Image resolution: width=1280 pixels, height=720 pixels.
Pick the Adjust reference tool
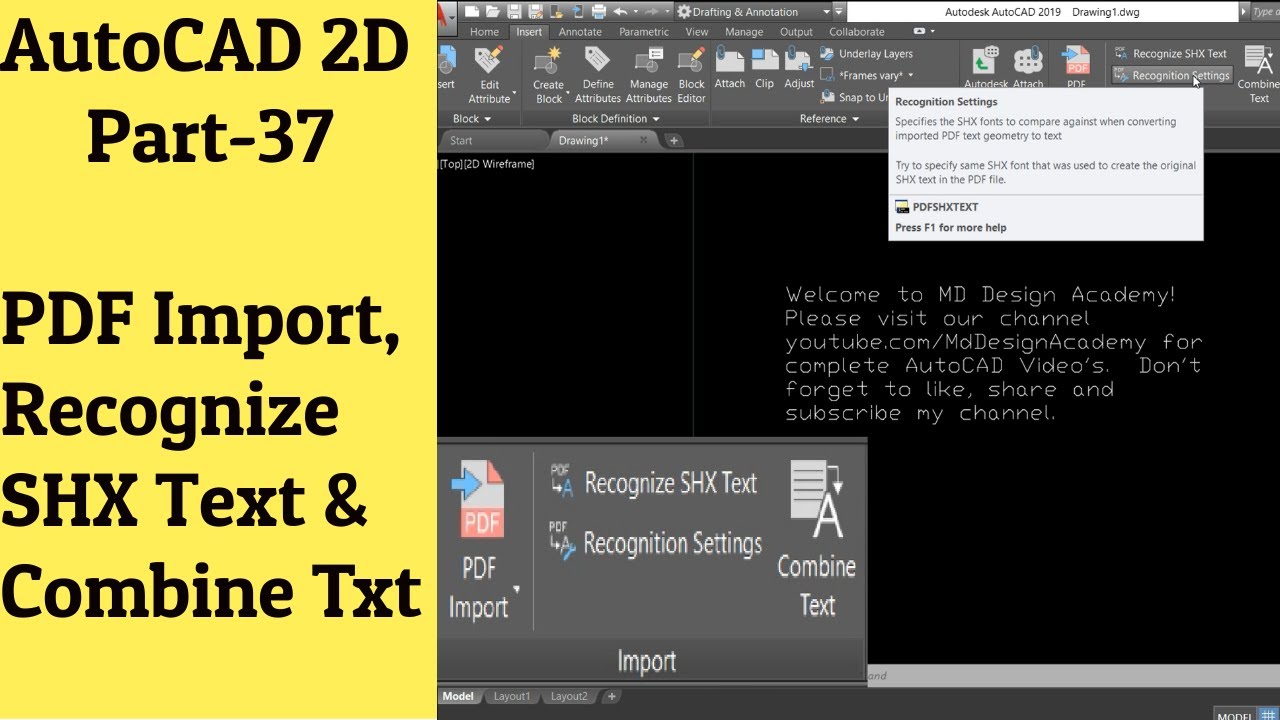pyautogui.click(x=799, y=69)
